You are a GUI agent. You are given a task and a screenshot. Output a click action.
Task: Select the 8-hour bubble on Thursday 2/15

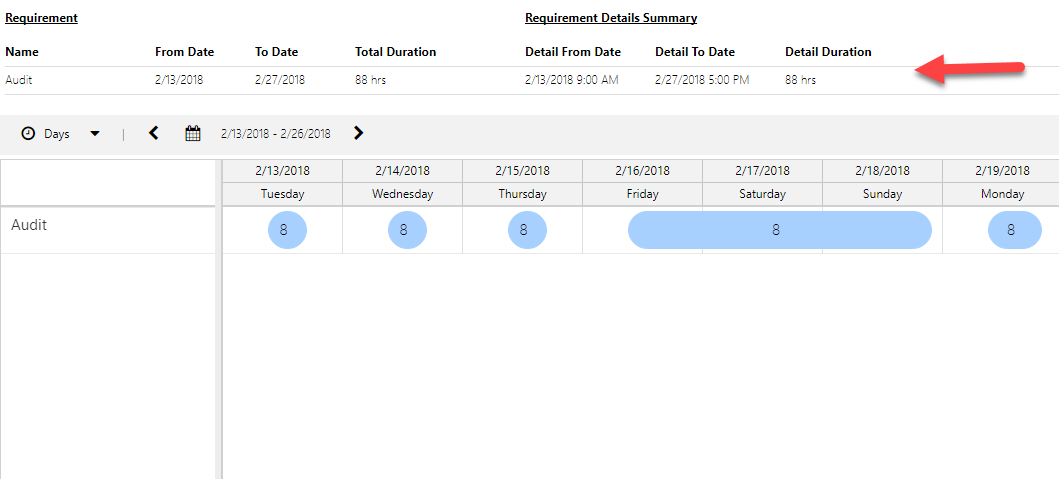point(527,230)
